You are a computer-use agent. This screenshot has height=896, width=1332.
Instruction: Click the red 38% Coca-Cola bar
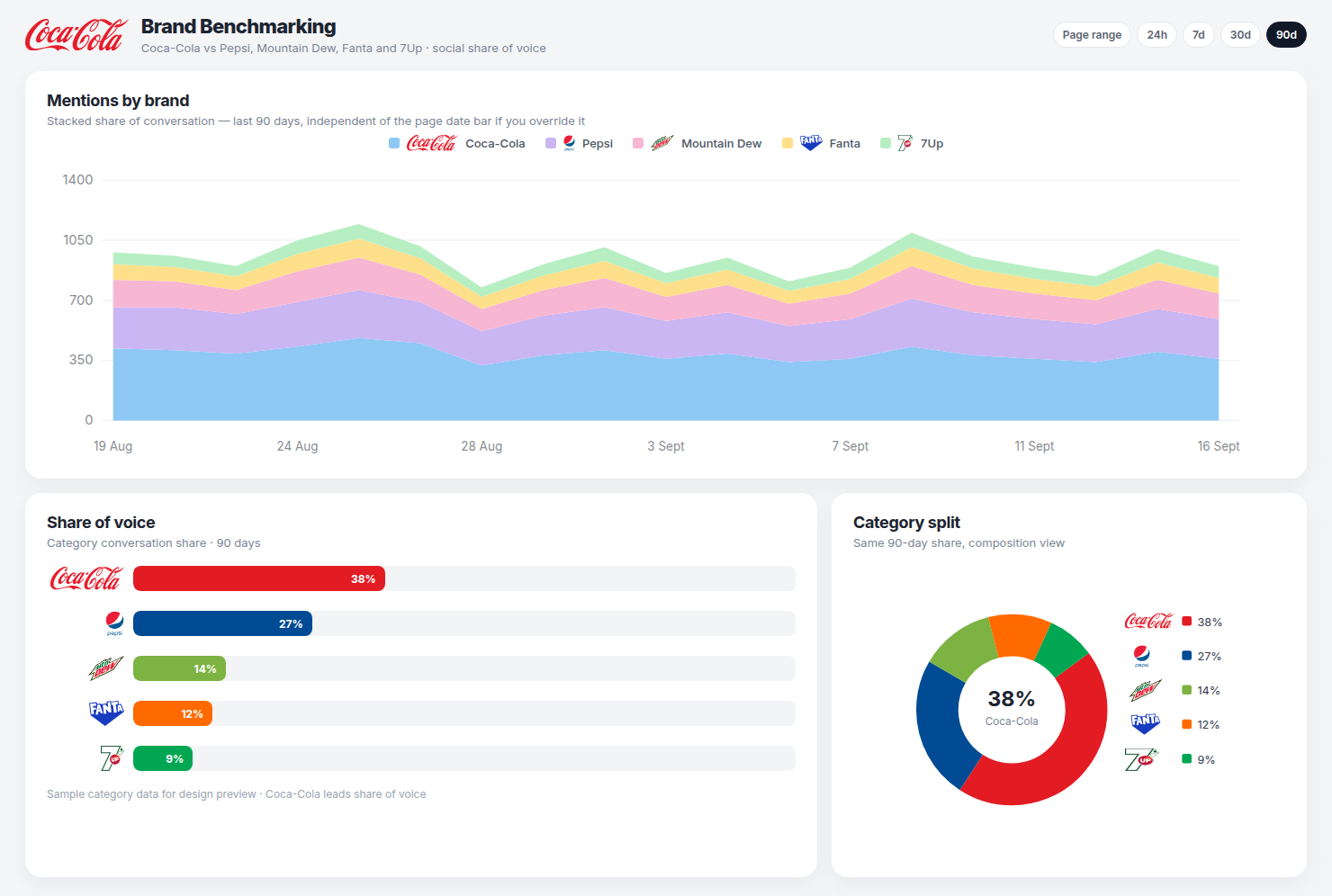[259, 578]
